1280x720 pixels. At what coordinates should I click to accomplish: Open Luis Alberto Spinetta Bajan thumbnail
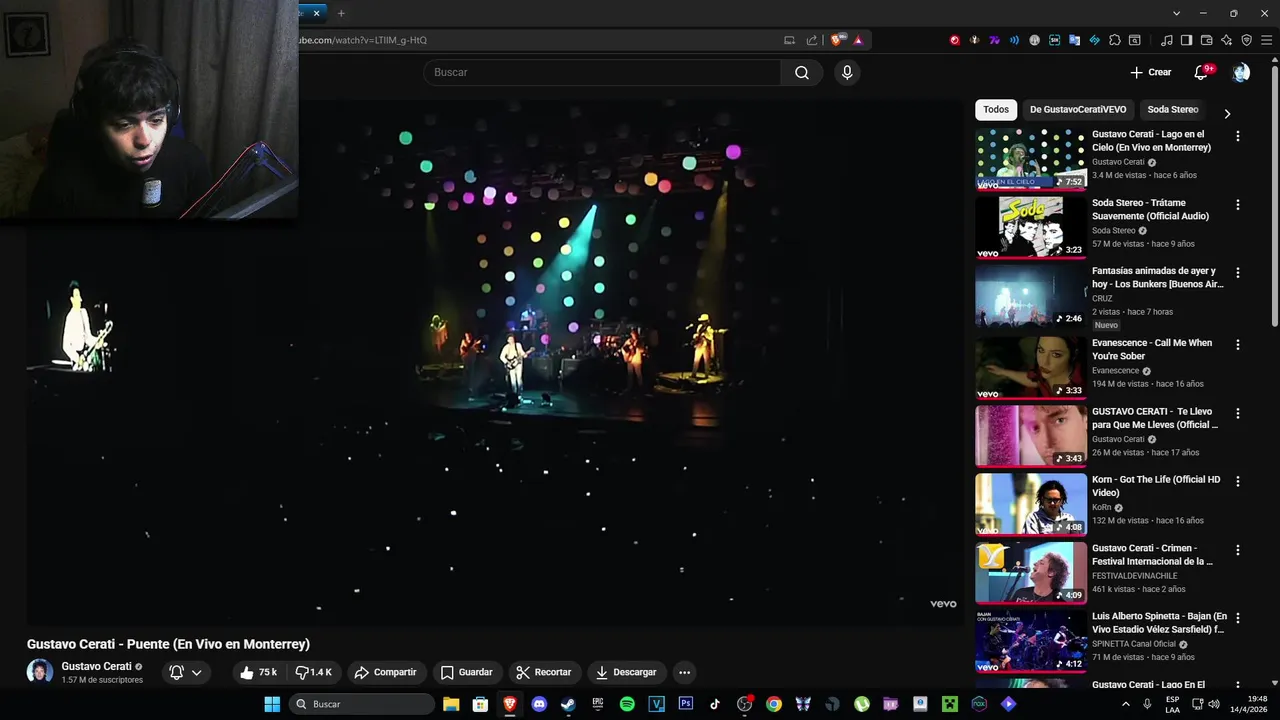point(1031,641)
